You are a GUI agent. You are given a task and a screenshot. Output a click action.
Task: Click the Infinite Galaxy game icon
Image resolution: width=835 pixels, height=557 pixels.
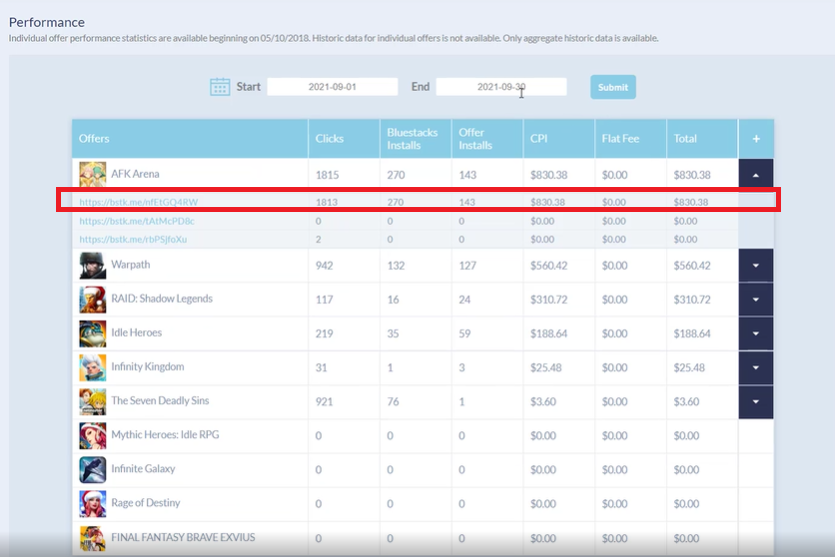(93, 470)
